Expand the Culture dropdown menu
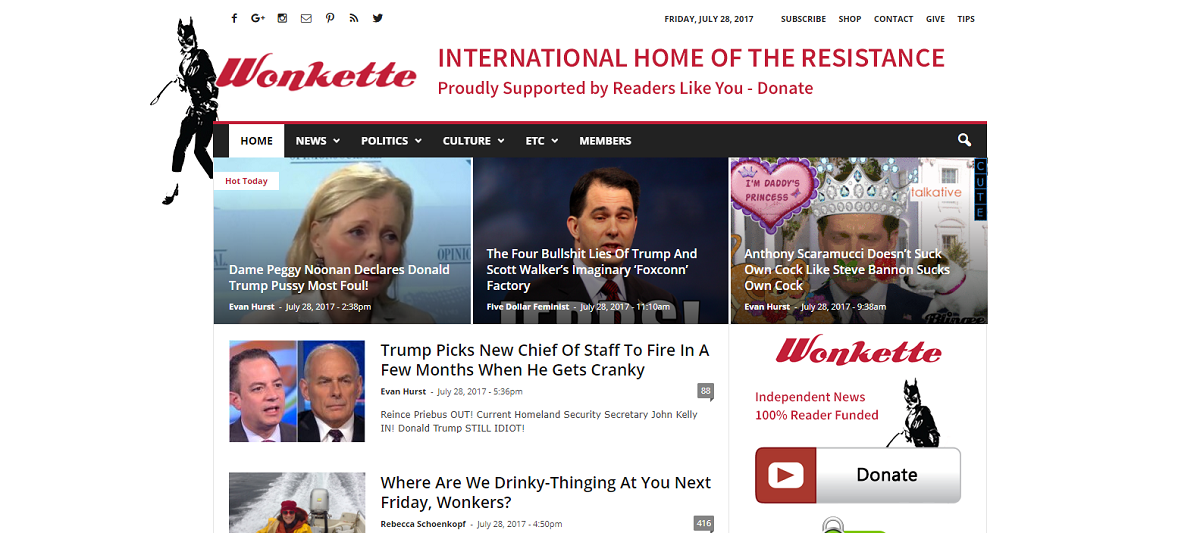This screenshot has height=533, width=1200. (x=473, y=141)
